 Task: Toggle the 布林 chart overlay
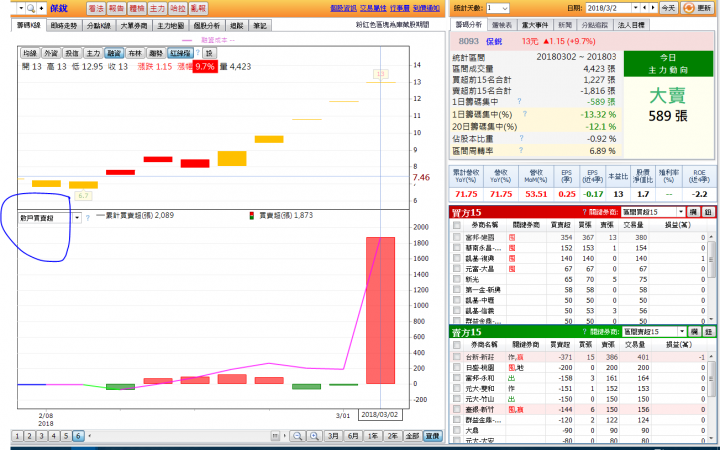(x=135, y=53)
